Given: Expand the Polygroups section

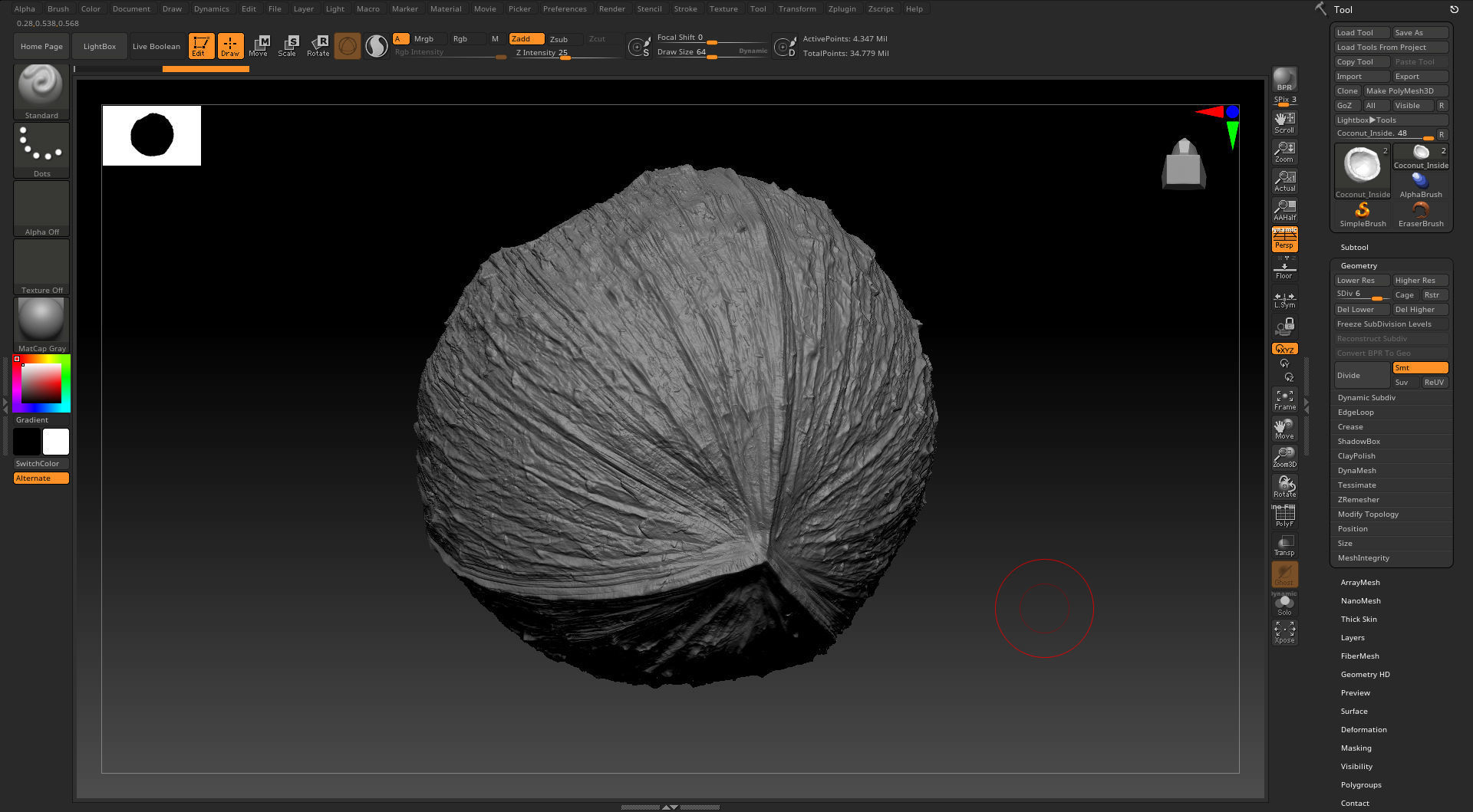Looking at the screenshot, I should point(1360,784).
